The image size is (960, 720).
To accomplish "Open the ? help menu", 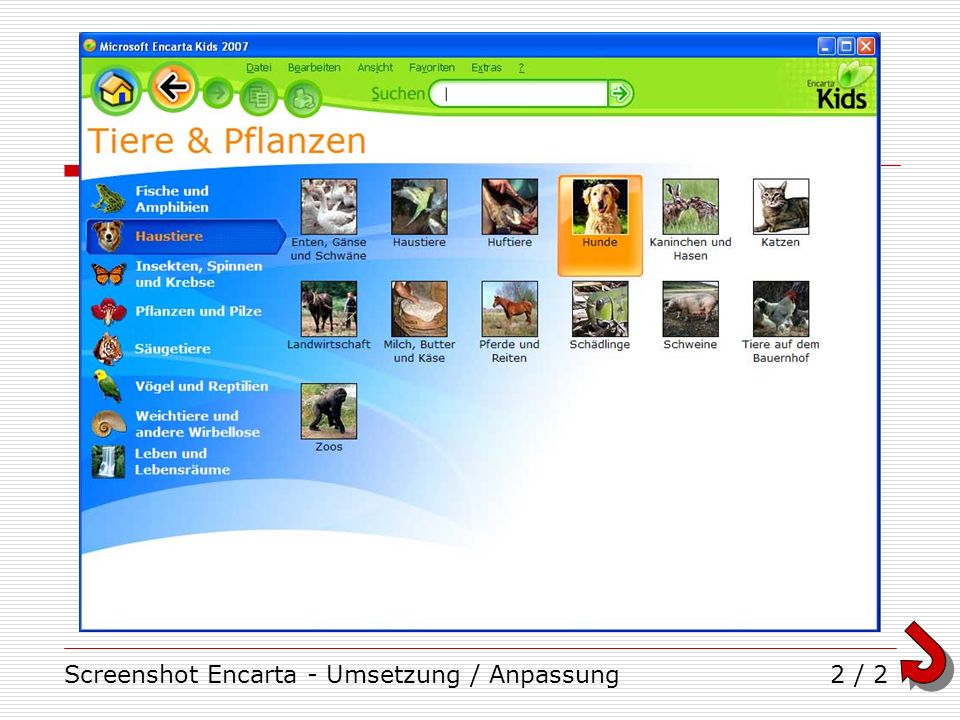I will 521,67.
